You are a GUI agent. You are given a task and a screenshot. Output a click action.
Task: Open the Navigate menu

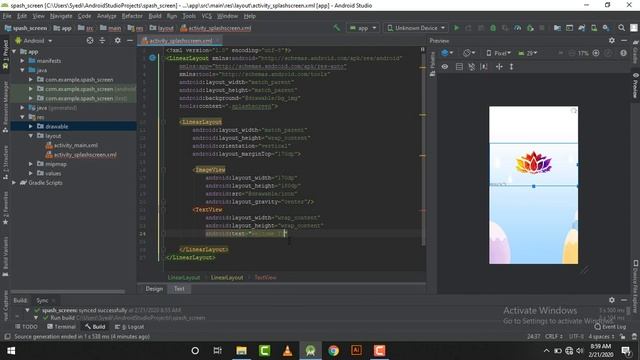point(61,16)
